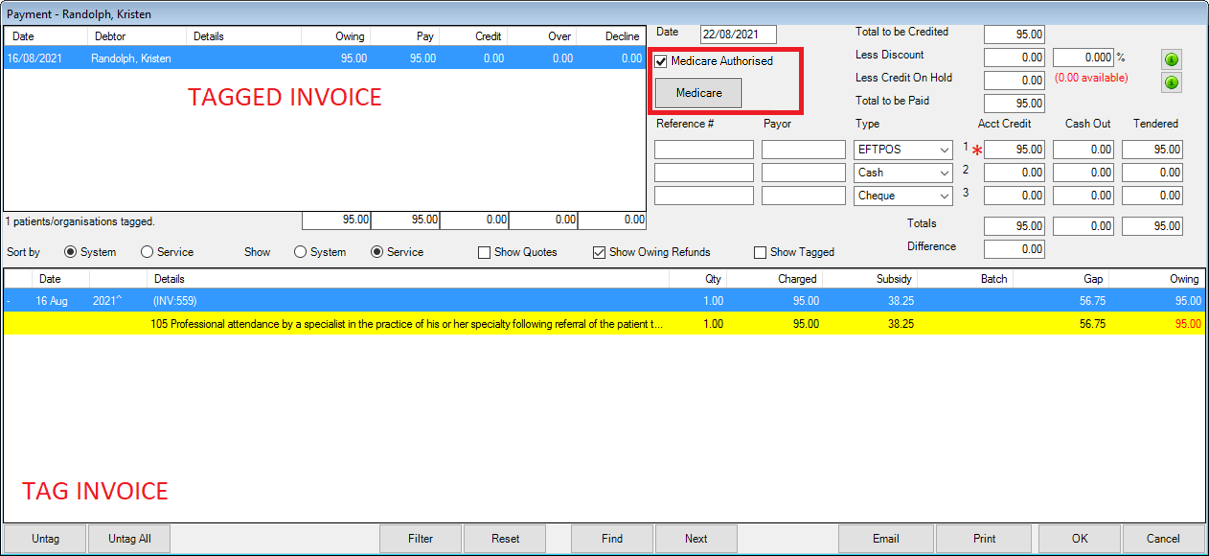Select Sort by System radio button
The height and width of the screenshot is (556, 1209).
[x=70, y=252]
